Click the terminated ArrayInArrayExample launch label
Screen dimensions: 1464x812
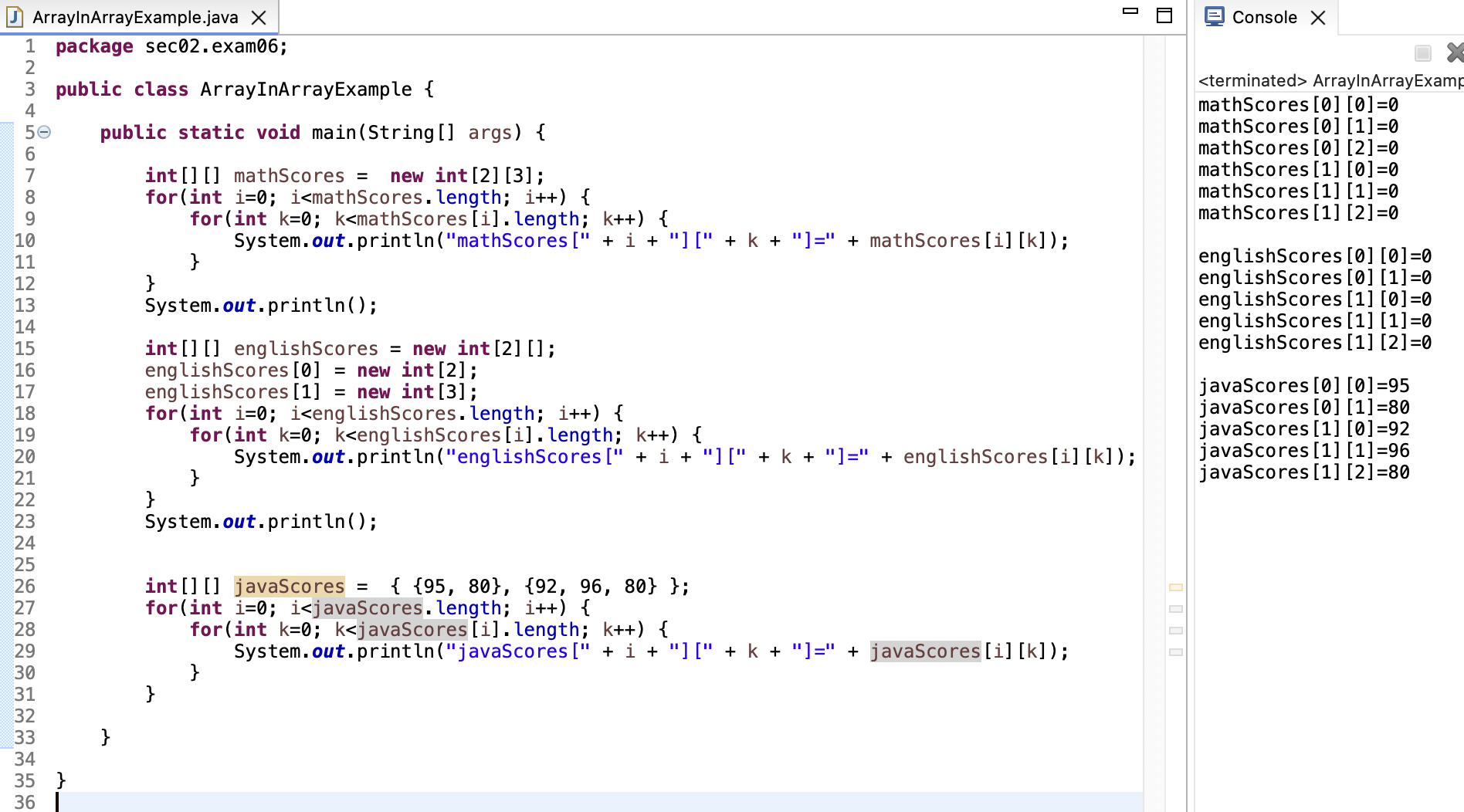(1330, 80)
